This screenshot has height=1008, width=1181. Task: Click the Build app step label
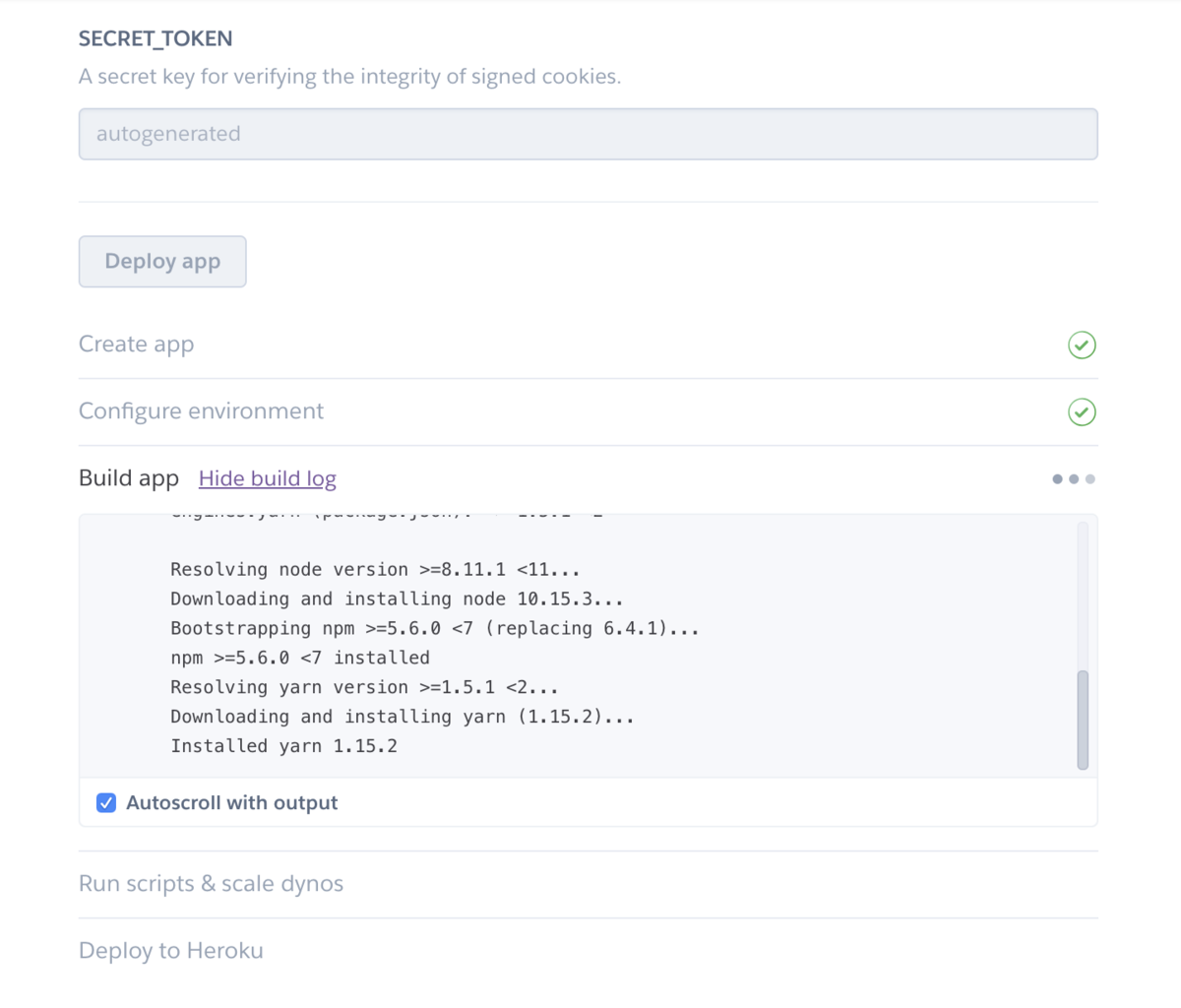[129, 478]
